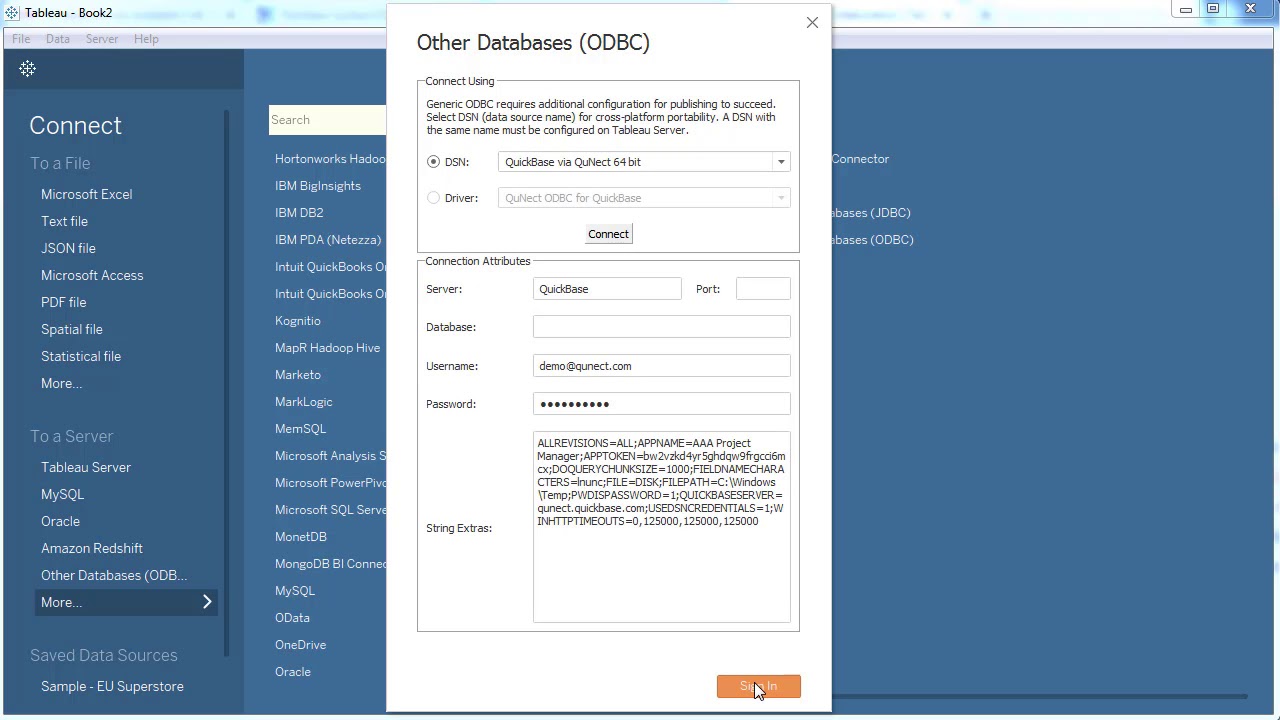This screenshot has width=1280, height=720.
Task: Click the Tableau icon in the title bar
Action: tap(10, 12)
